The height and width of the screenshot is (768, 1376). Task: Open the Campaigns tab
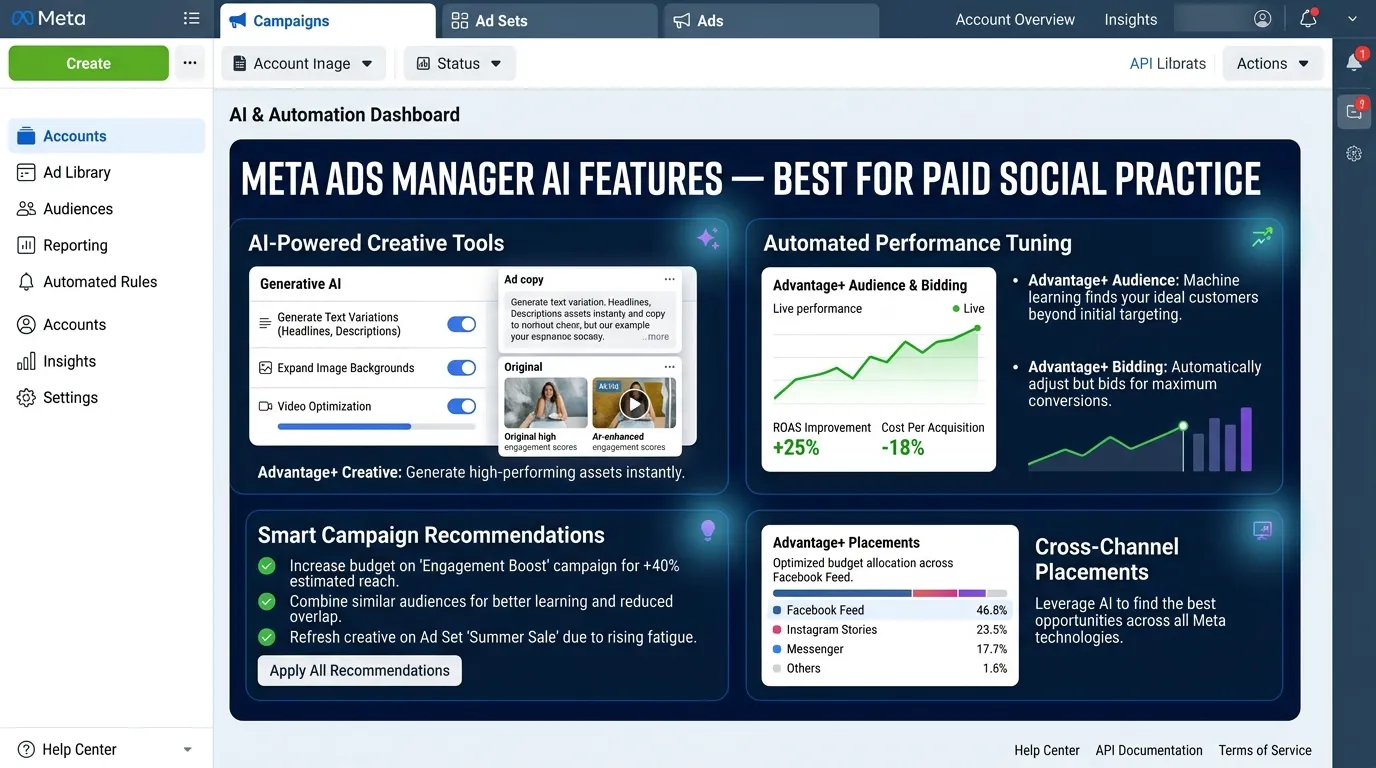[x=328, y=21]
